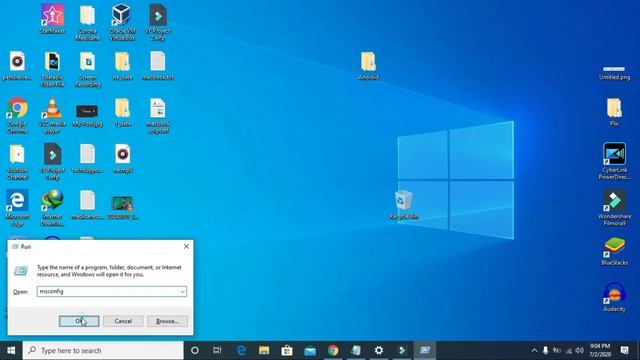Click the microphone icon in system tray
This screenshot has height=360, width=640.
tap(545, 350)
